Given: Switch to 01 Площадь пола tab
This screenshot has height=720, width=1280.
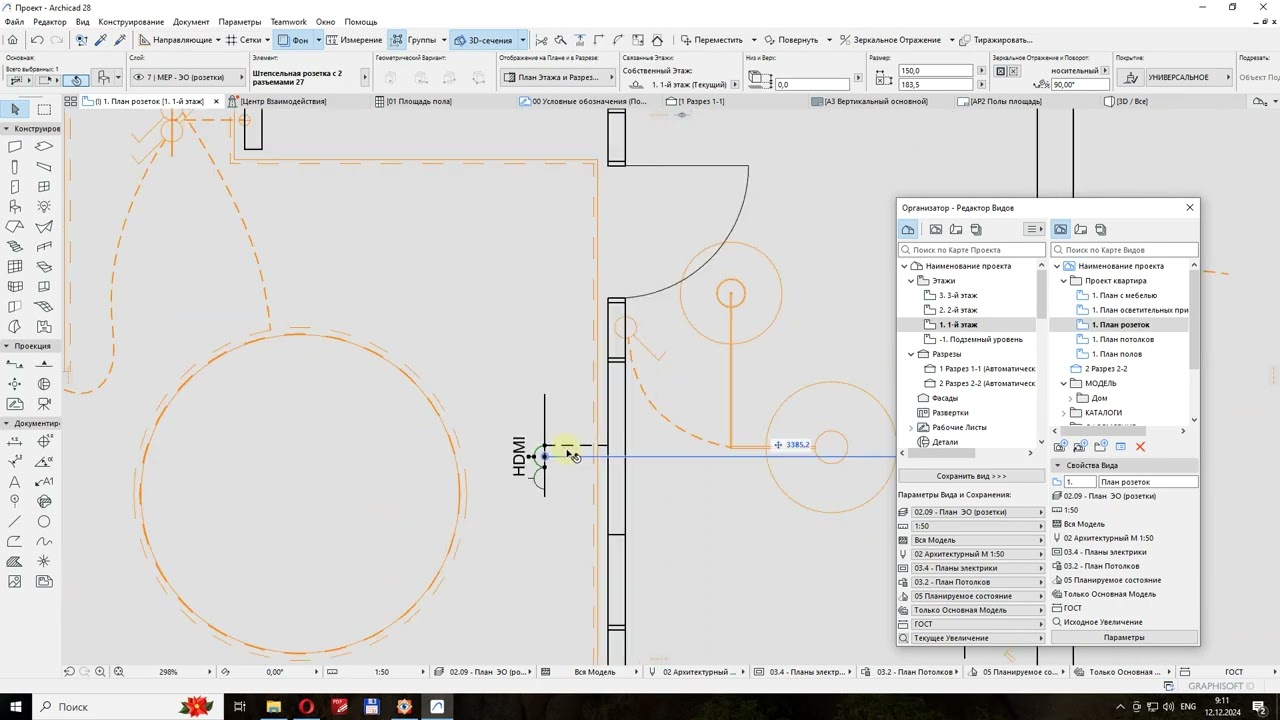Looking at the screenshot, I should pos(419,101).
